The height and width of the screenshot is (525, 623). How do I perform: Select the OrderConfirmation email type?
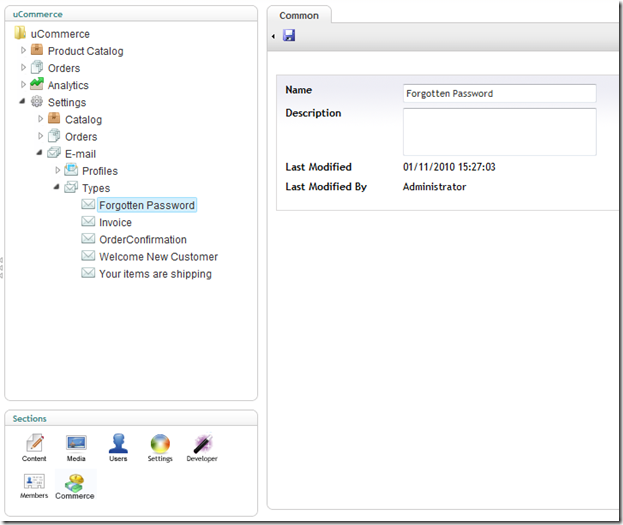143,239
